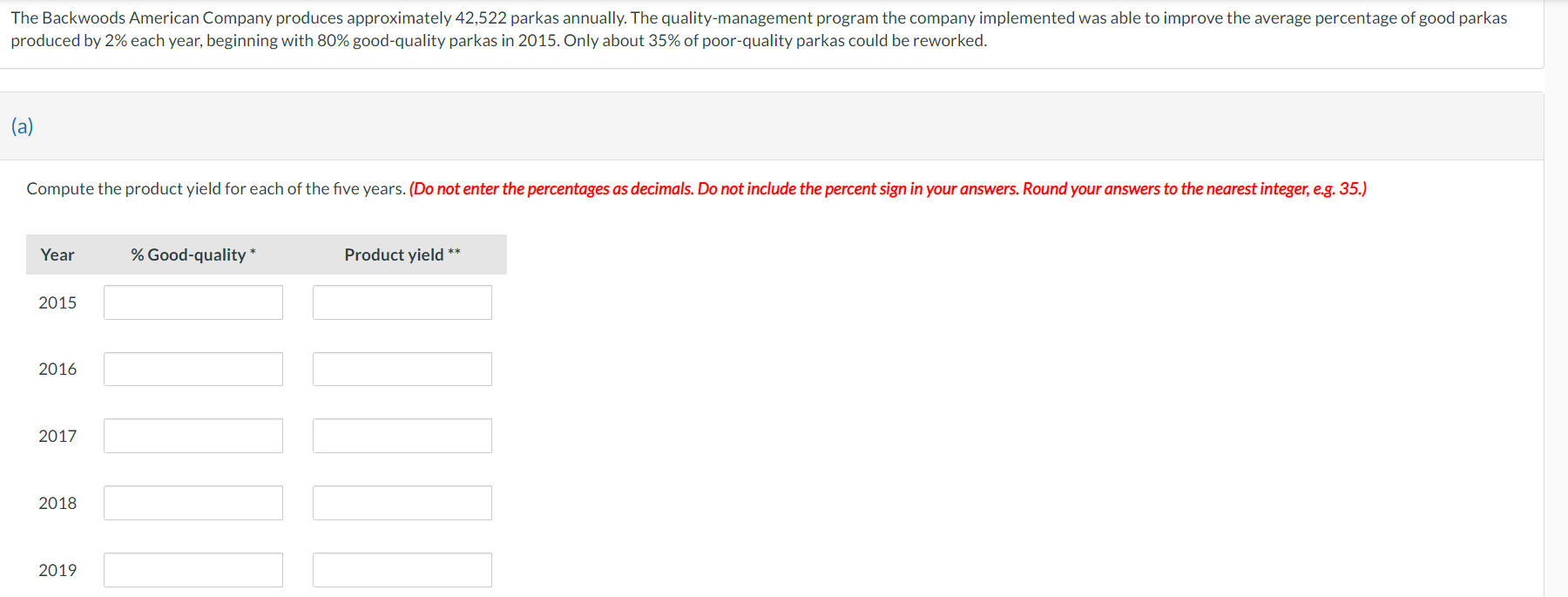Focus the 2017 % Good-quality field
The image size is (1568, 597).
click(193, 436)
